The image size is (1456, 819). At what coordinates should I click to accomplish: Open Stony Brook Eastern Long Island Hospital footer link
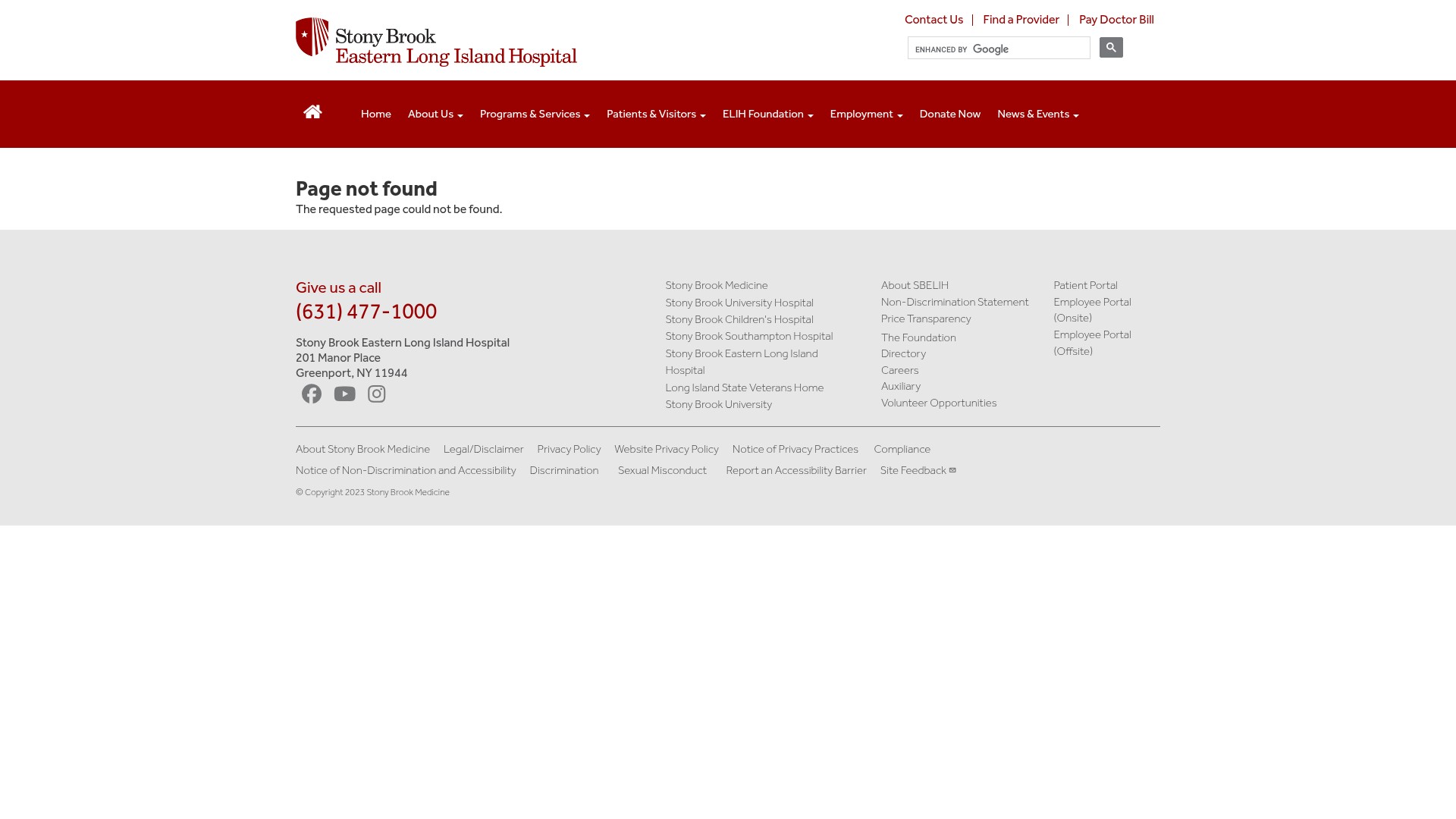coord(742,362)
